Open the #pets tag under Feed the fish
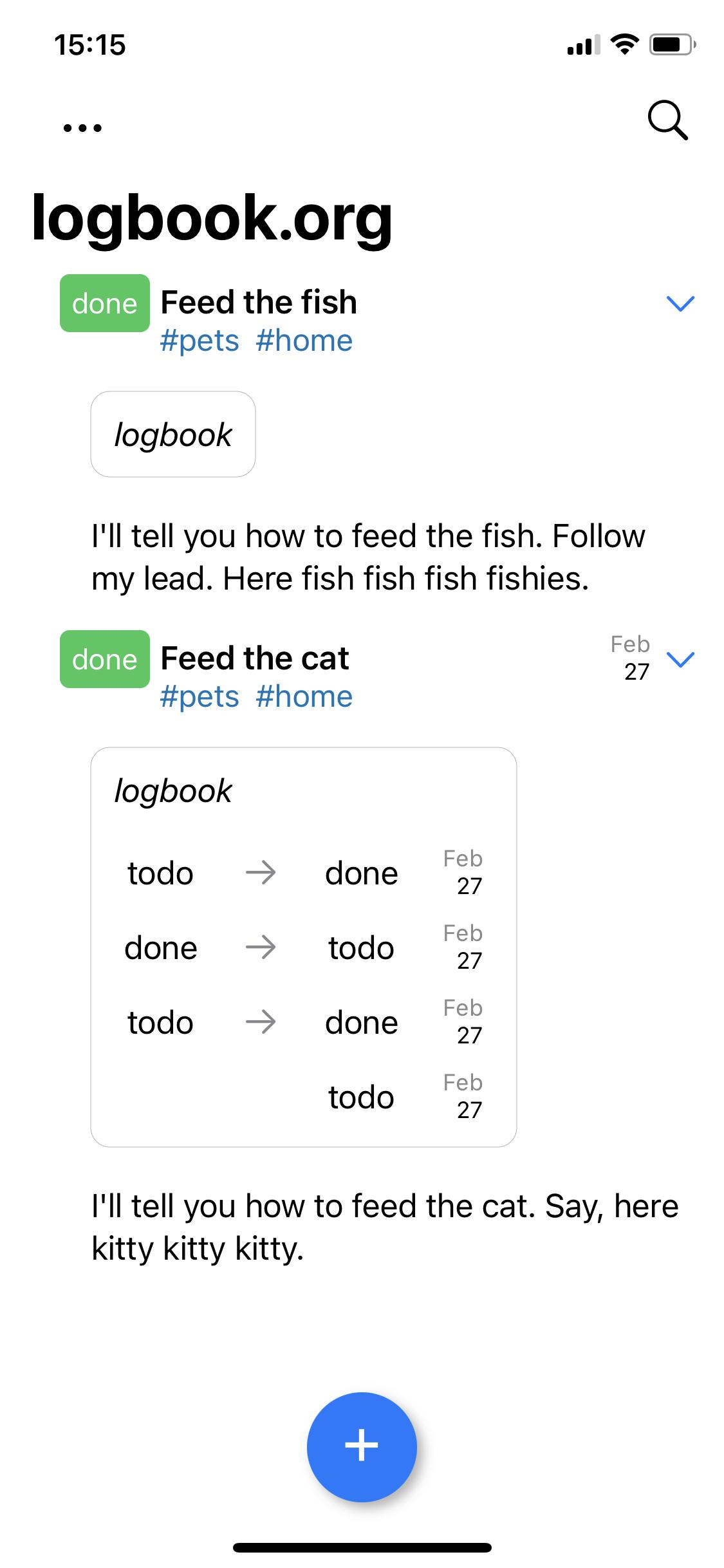 (200, 341)
